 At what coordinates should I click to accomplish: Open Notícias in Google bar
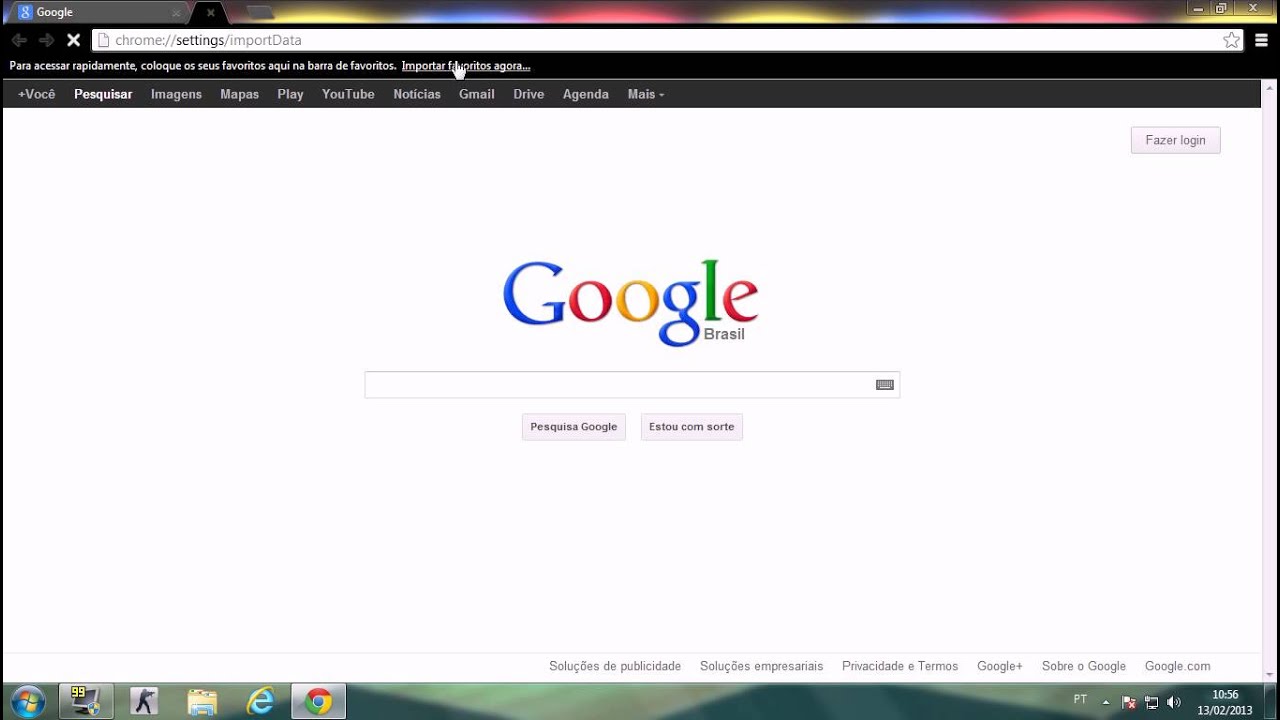[417, 94]
